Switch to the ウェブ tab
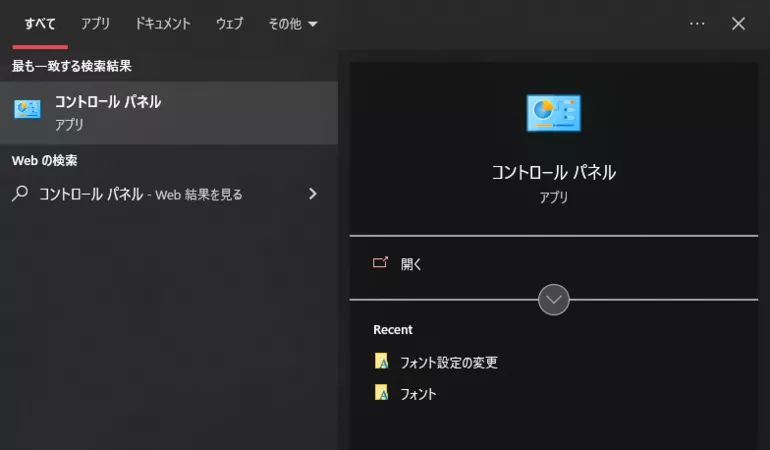Screen dimensions: 770x450 pyautogui.click(x=229, y=24)
